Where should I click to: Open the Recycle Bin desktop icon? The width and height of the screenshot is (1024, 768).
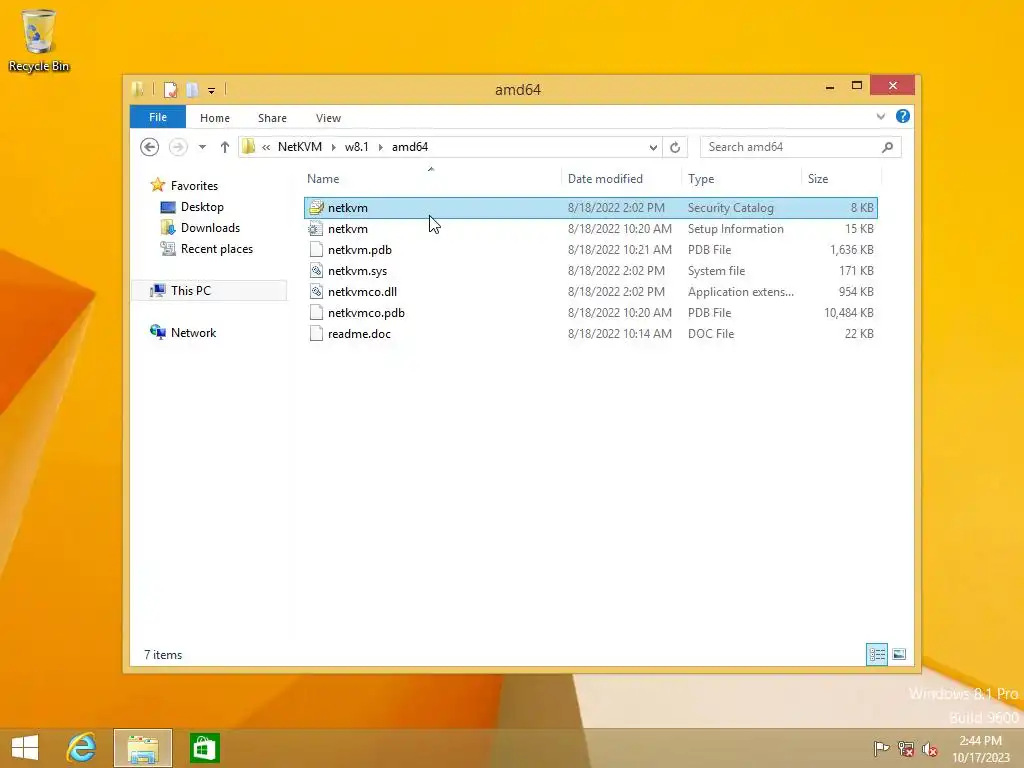pos(39,40)
